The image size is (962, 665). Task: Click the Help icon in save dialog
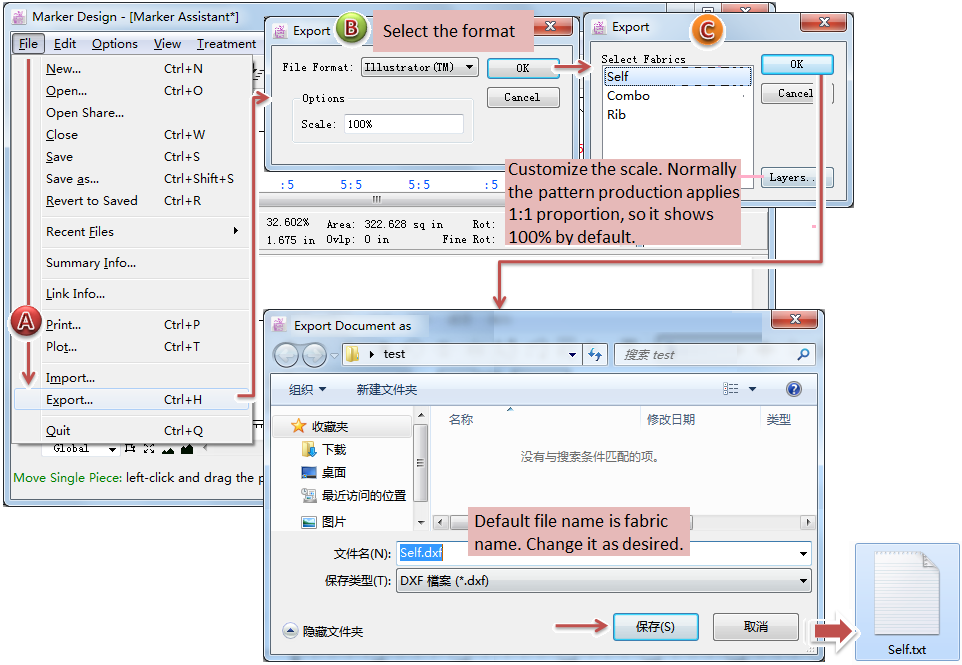[794, 389]
